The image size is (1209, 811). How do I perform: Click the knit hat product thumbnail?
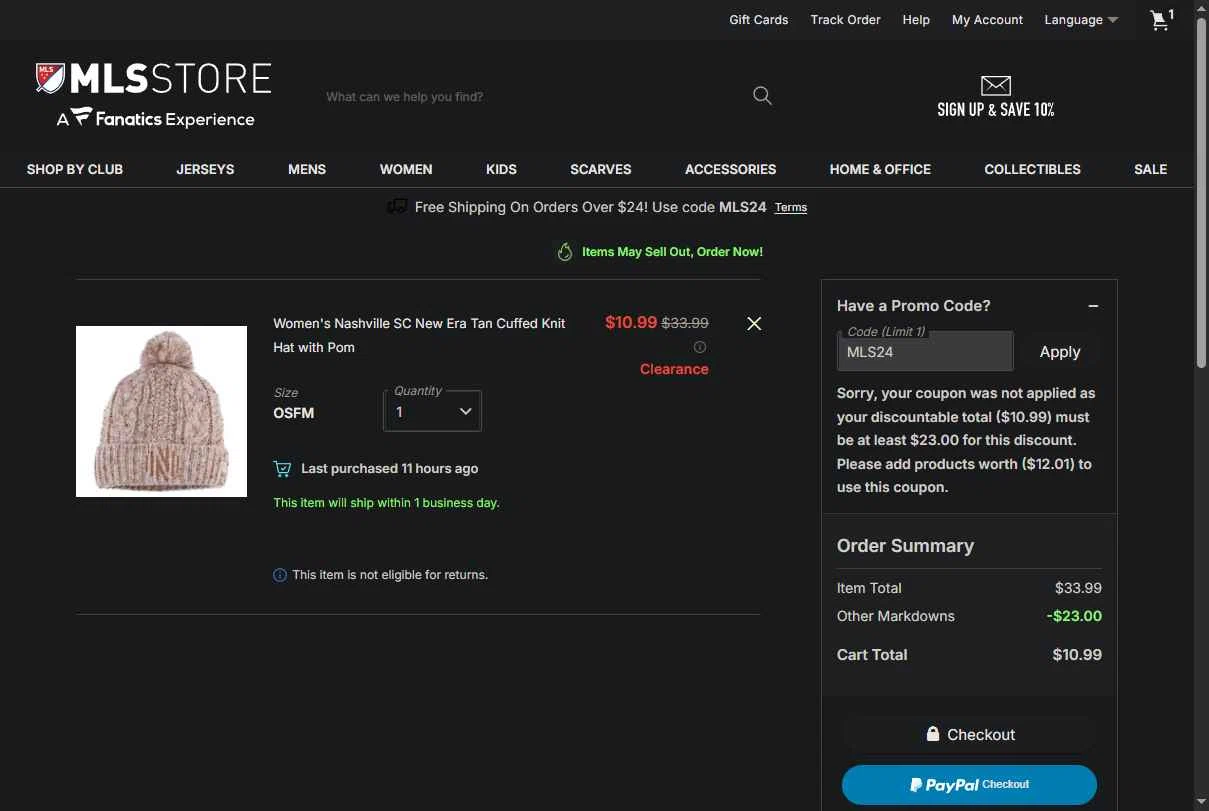pyautogui.click(x=161, y=411)
